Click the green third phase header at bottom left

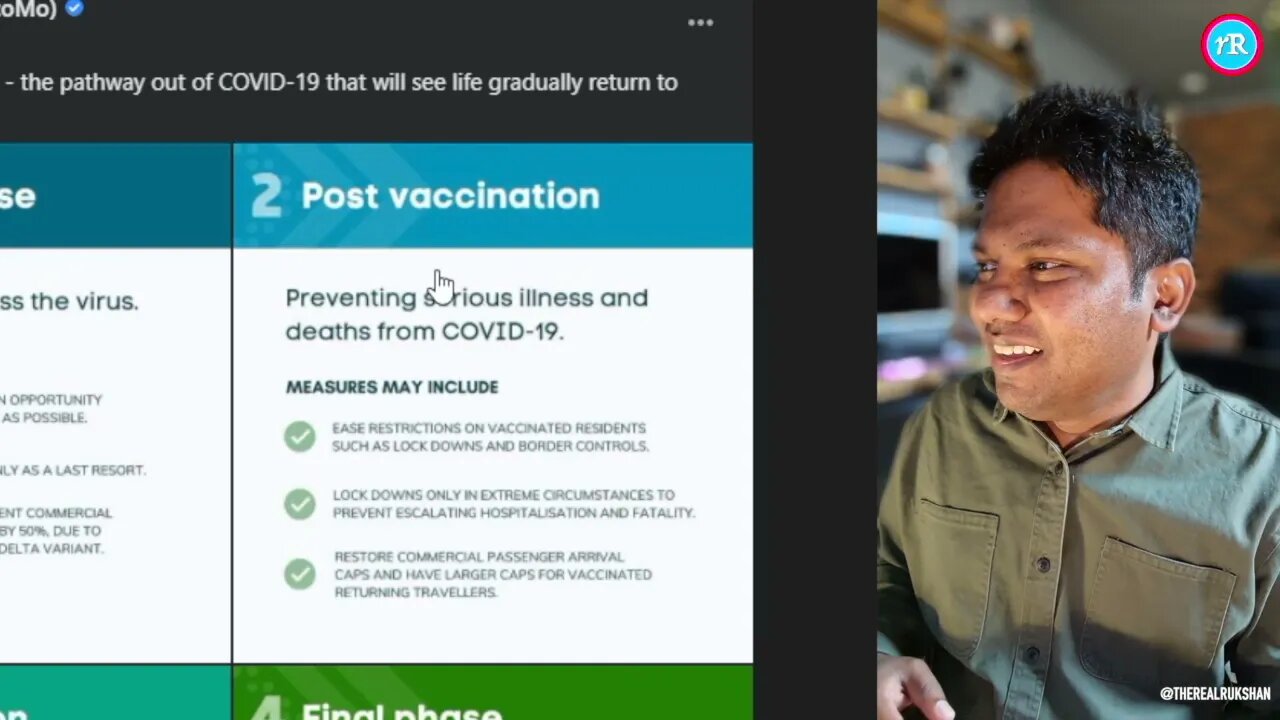115,693
